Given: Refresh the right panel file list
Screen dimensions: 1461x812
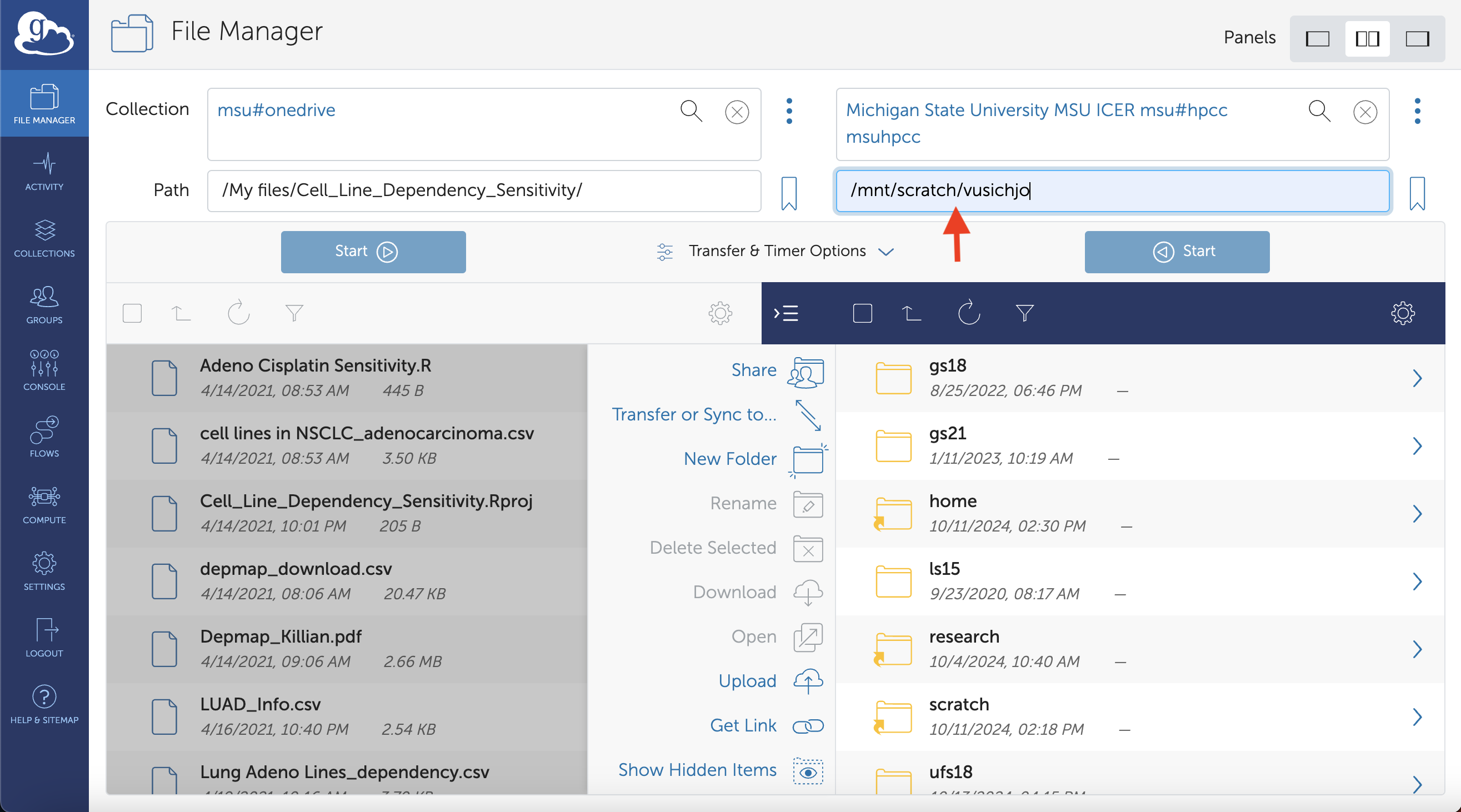Looking at the screenshot, I should [969, 312].
